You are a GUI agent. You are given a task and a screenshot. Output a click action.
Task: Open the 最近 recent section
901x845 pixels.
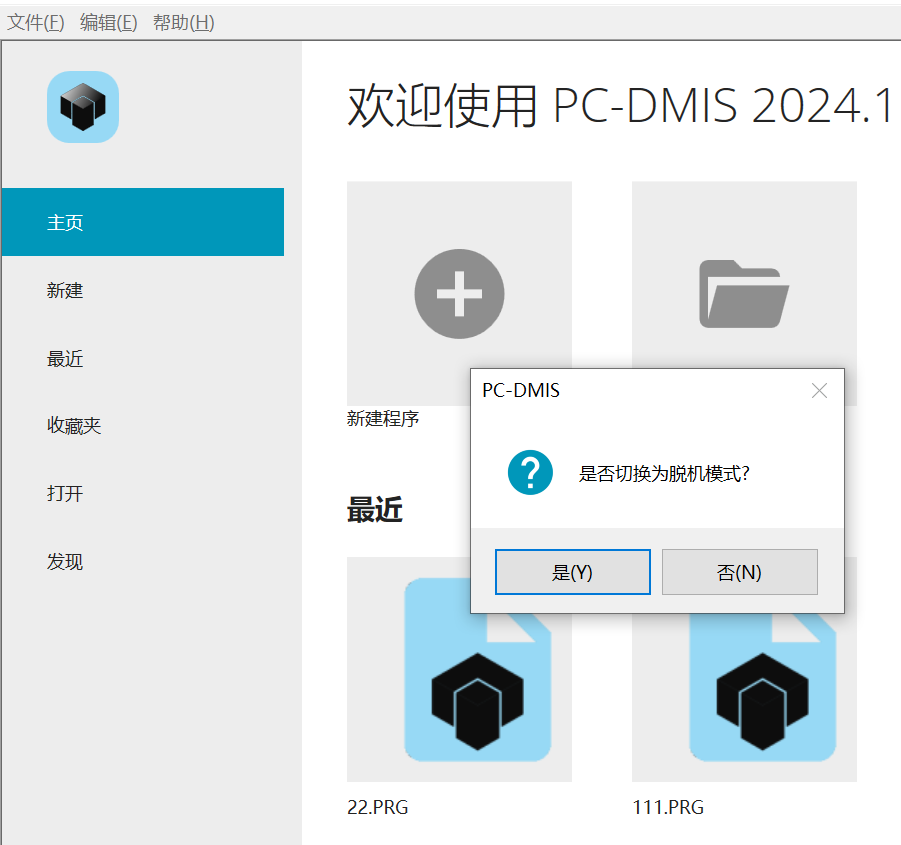pyautogui.click(x=65, y=358)
